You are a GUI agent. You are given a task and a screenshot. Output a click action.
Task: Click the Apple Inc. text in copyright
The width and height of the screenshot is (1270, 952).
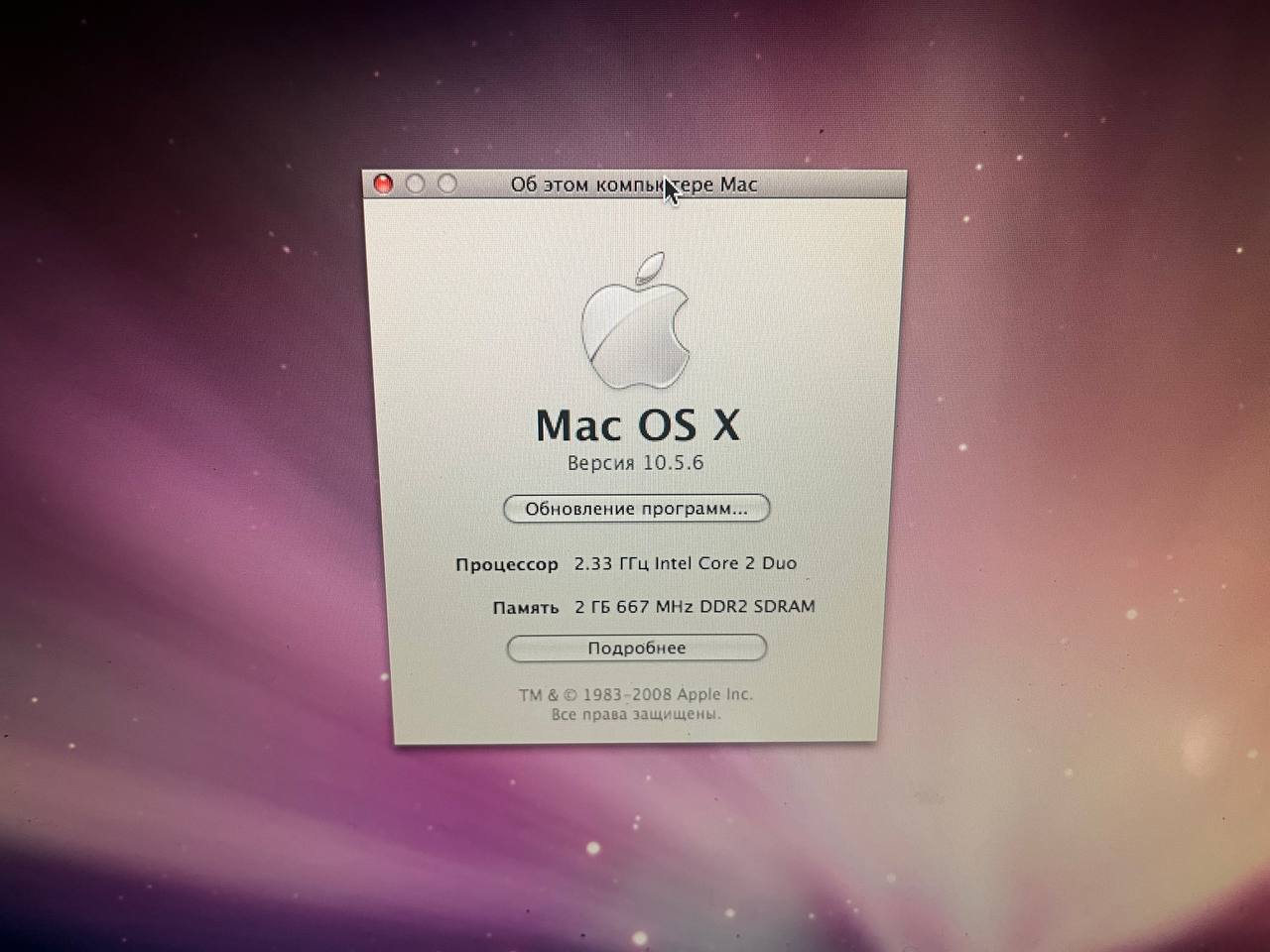pyautogui.click(x=713, y=694)
